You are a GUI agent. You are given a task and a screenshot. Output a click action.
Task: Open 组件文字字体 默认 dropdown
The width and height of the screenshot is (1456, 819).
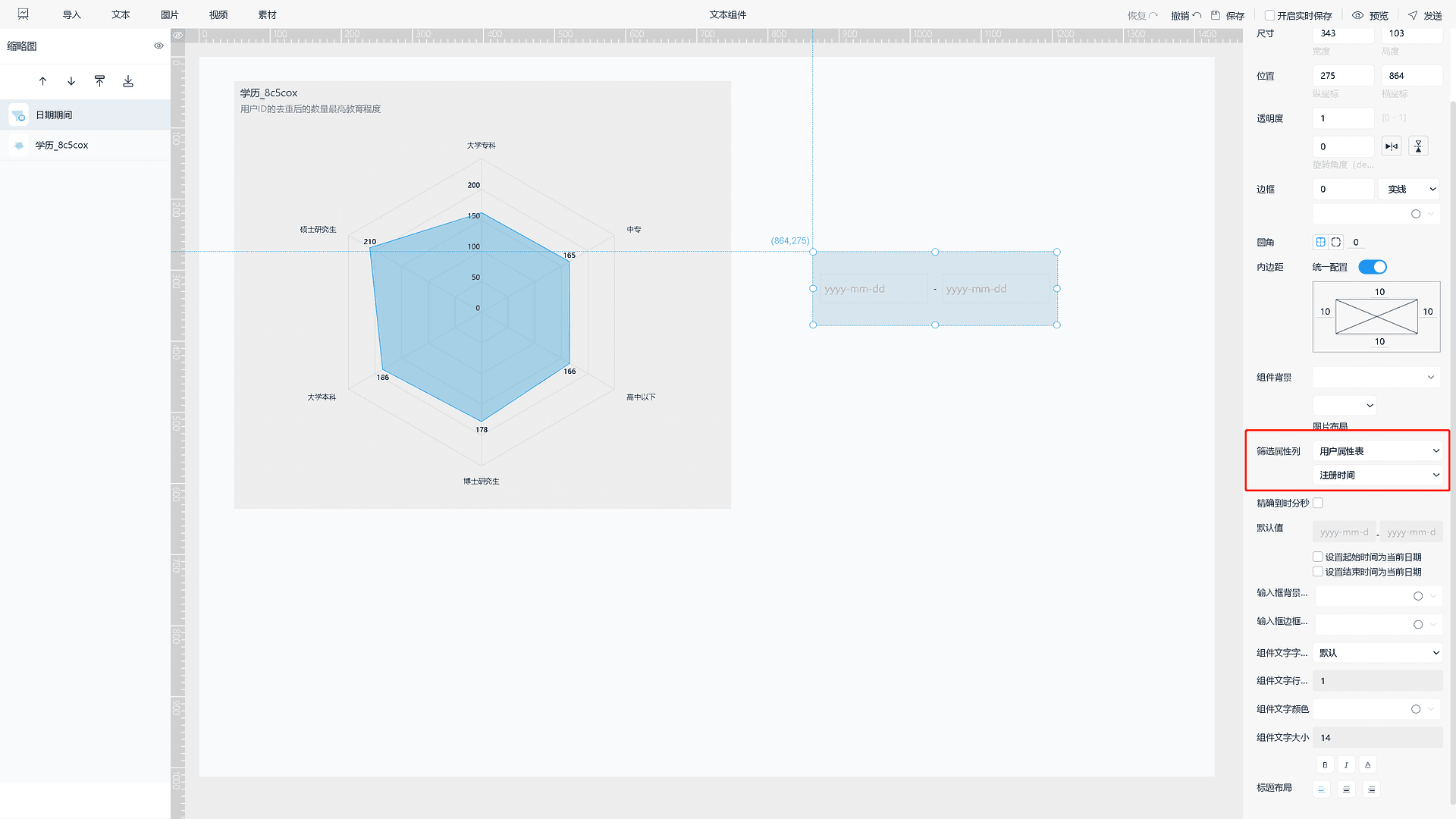click(1378, 653)
